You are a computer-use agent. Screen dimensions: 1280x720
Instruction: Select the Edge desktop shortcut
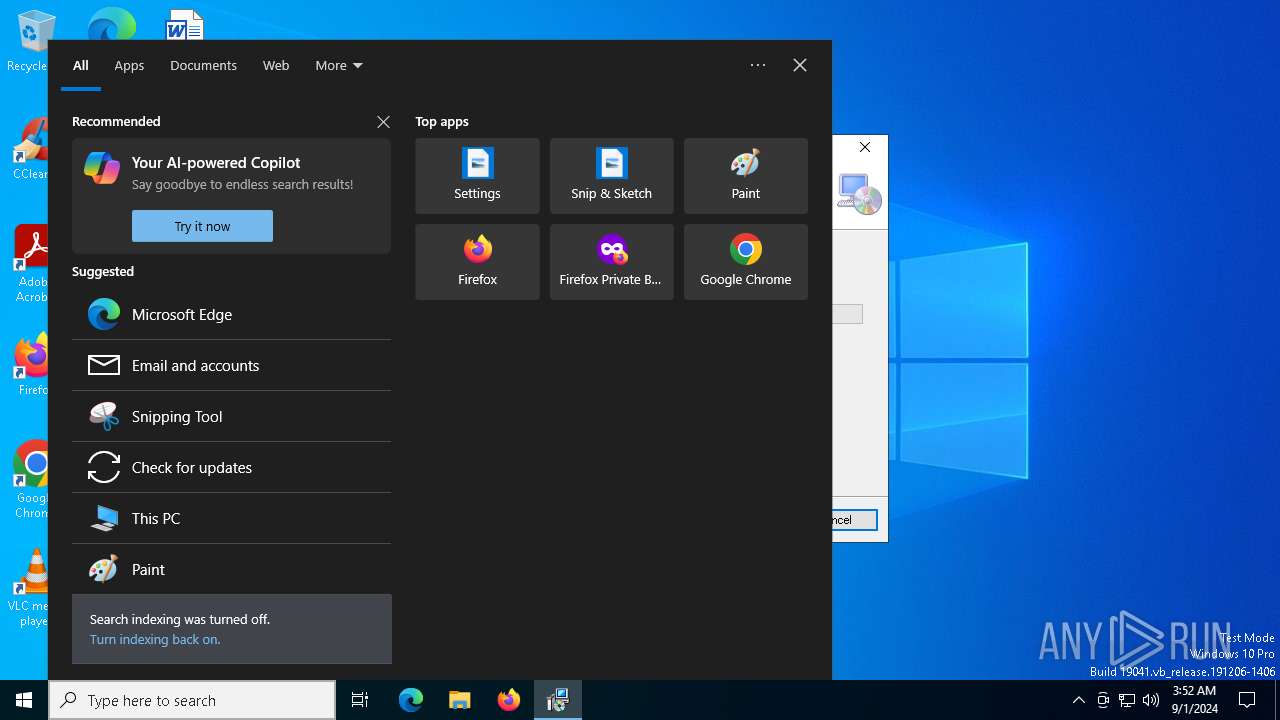point(111,24)
